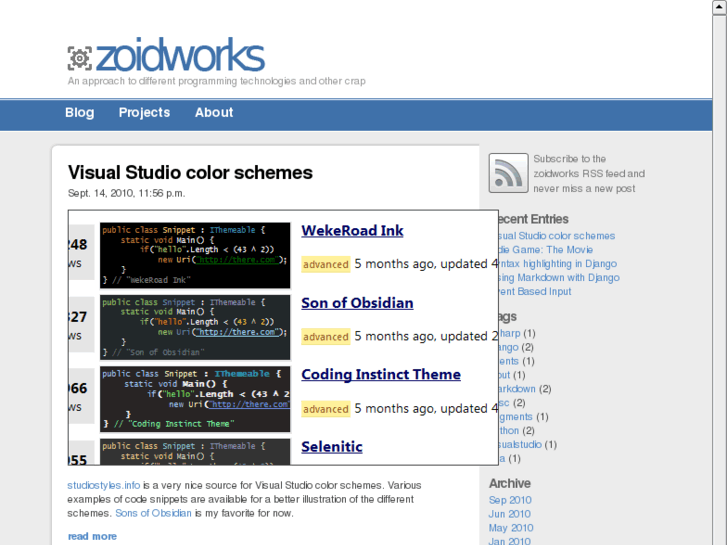Click the Son of Obsidian theme link

click(x=357, y=303)
